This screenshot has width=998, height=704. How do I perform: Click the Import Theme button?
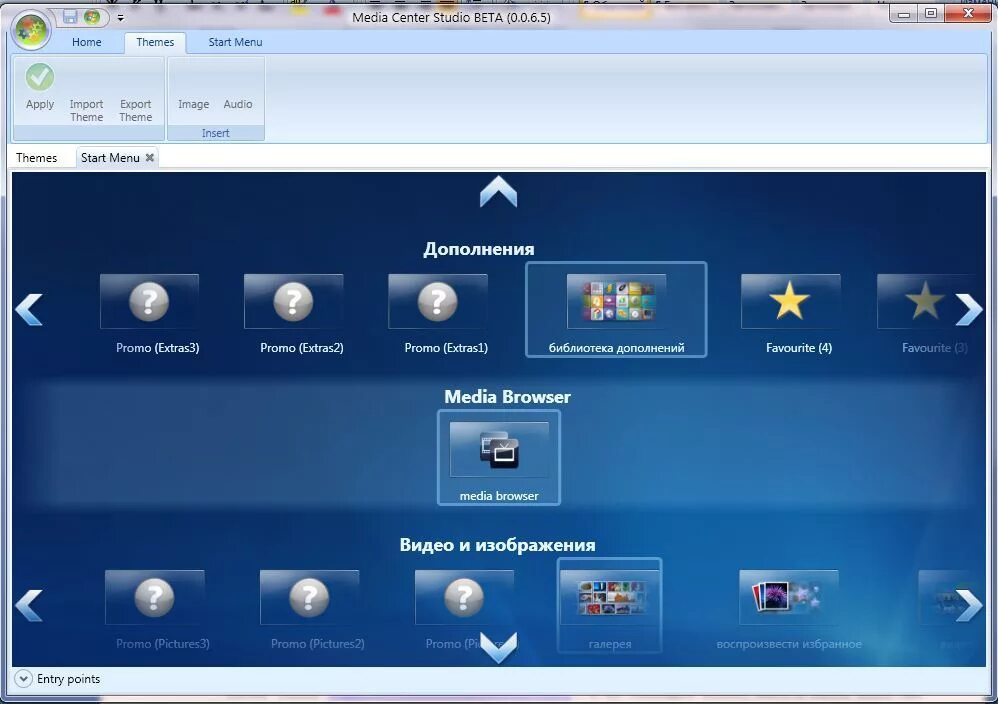pyautogui.click(x=87, y=110)
